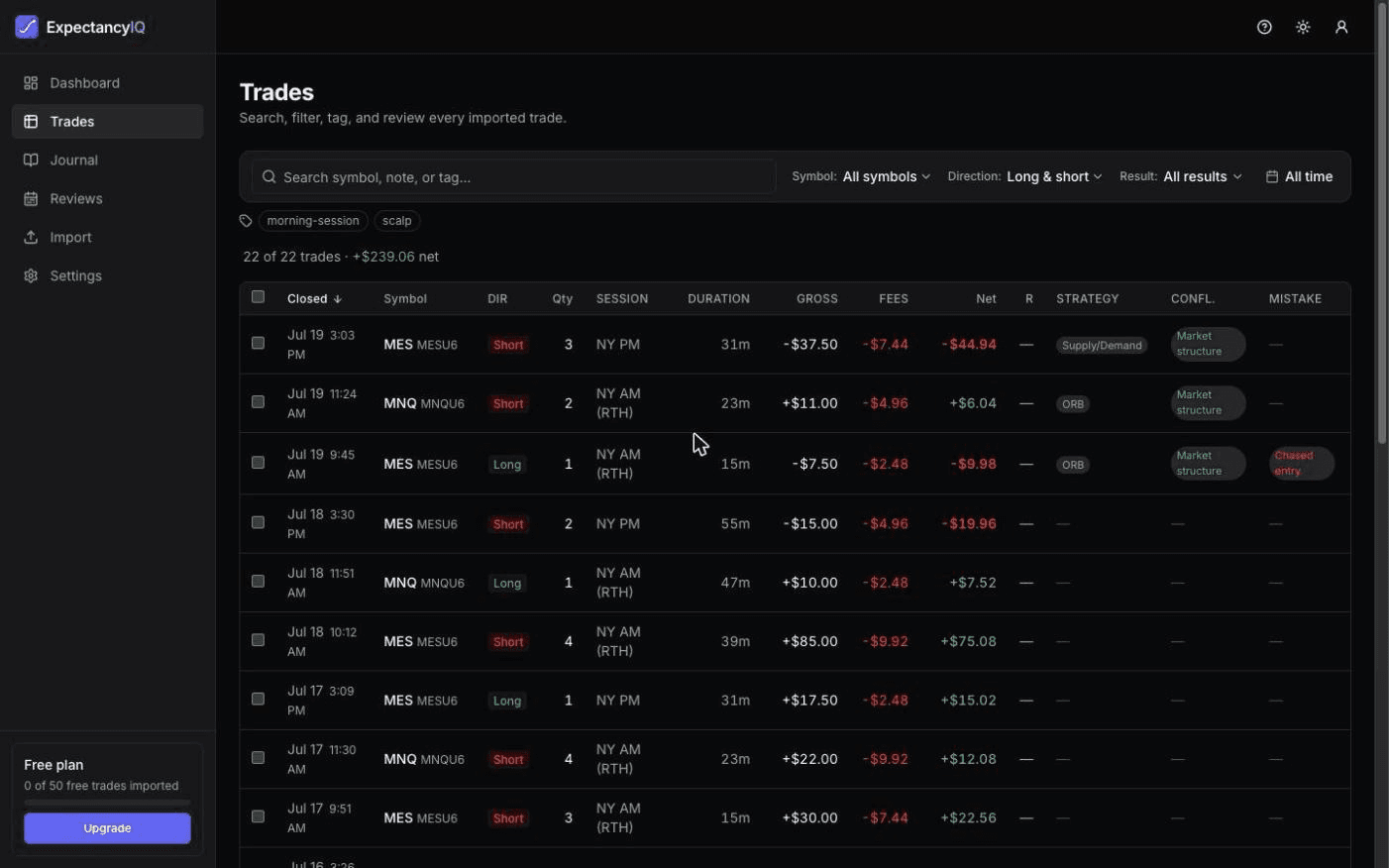Open the user account icon
Viewport: 1389px width, 868px height.
[1341, 28]
